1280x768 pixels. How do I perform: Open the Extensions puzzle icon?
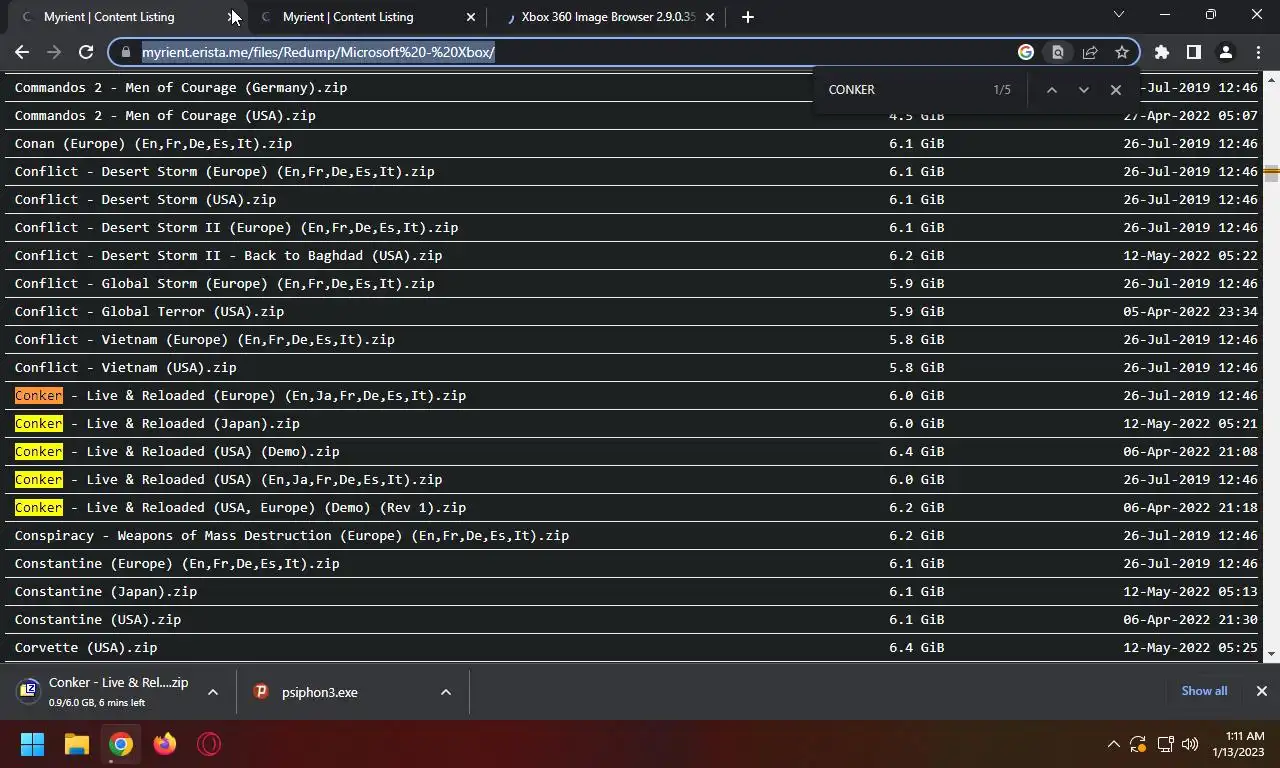point(1161,52)
